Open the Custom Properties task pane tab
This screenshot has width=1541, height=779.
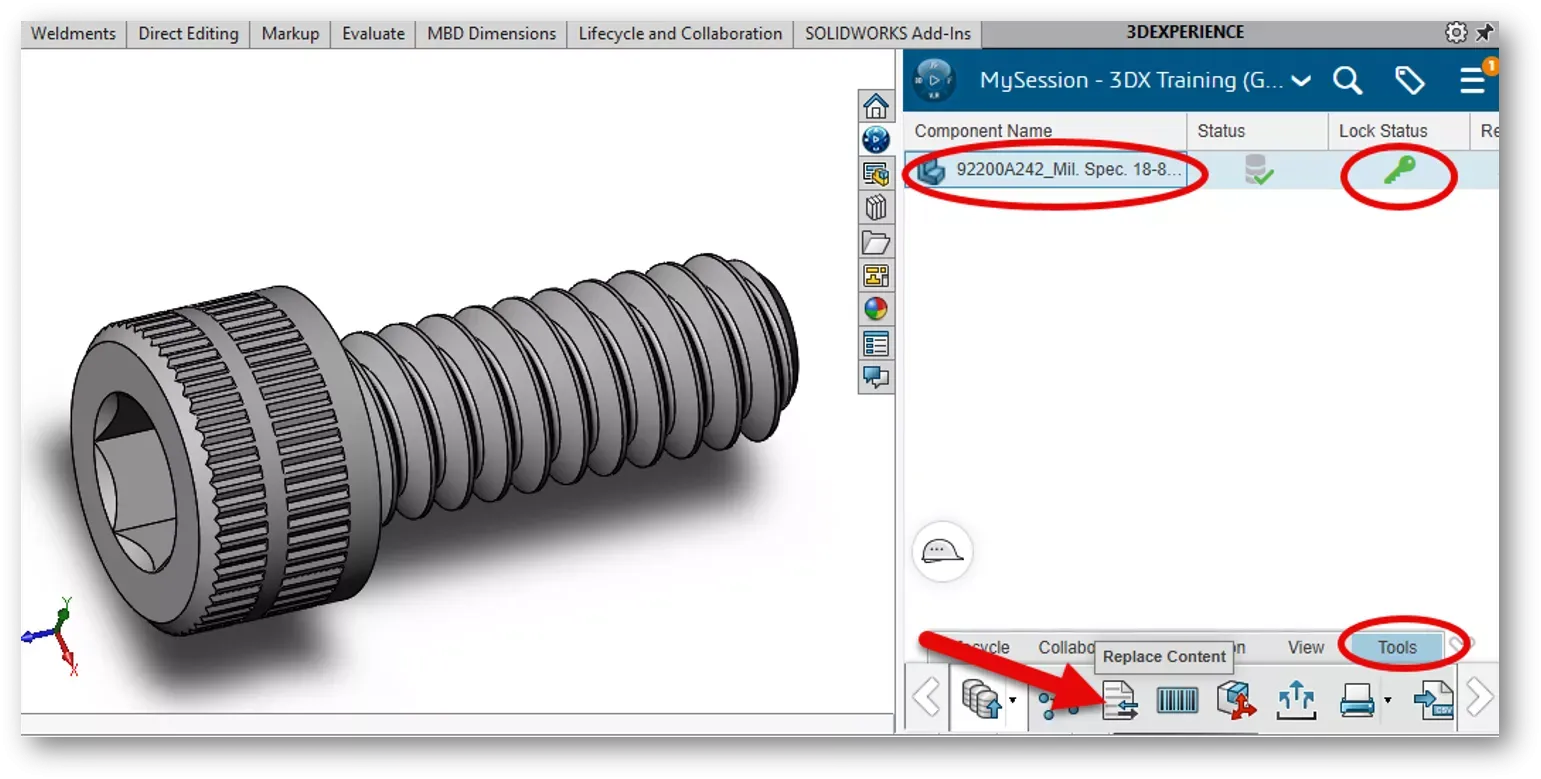click(876, 344)
